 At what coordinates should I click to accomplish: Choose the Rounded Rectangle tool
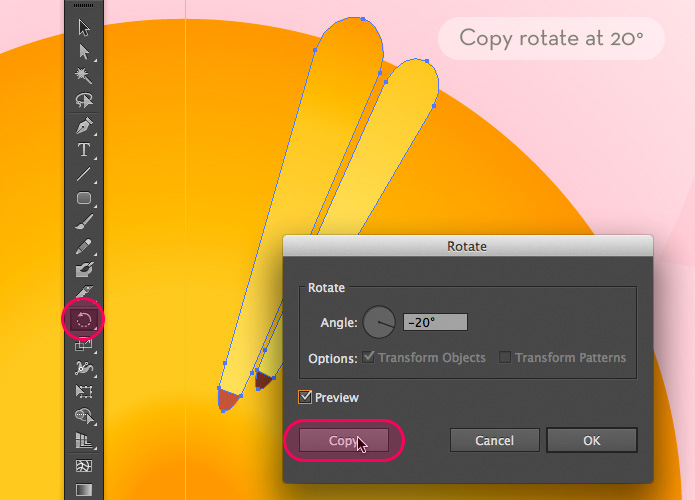(84, 198)
